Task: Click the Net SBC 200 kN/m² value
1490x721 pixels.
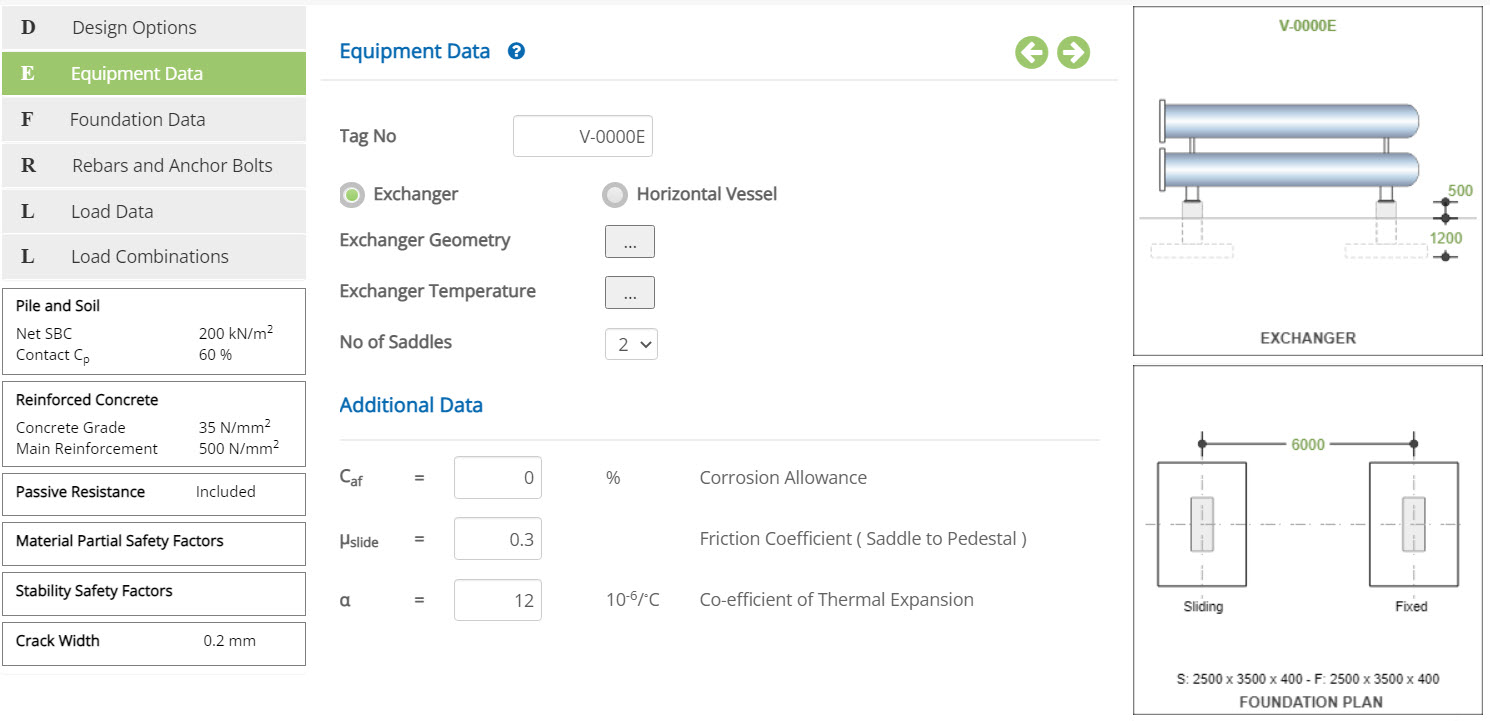Action: click(236, 333)
